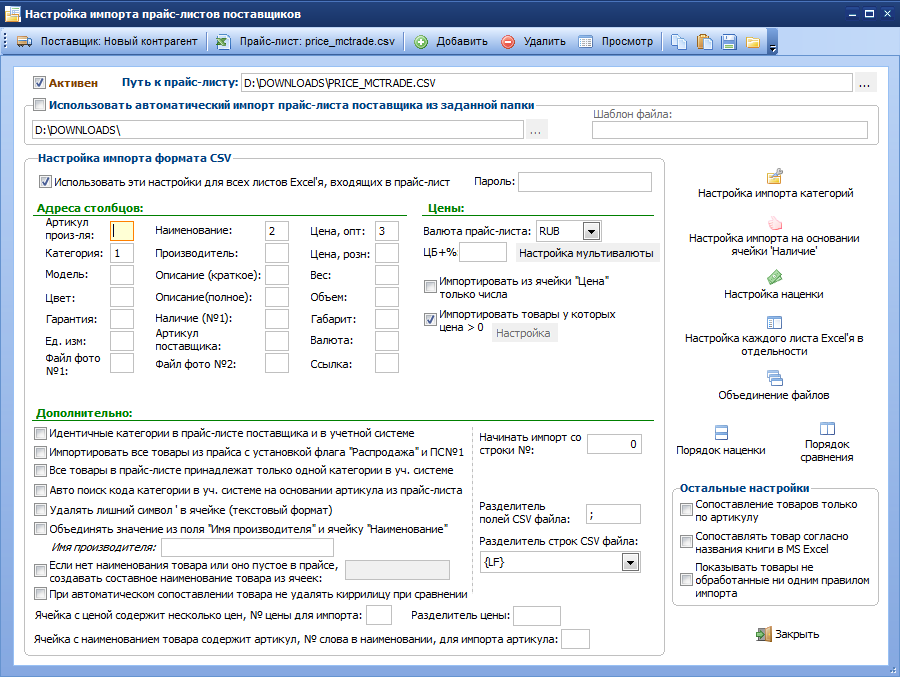Copy settings with the copy icon

(x=679, y=42)
